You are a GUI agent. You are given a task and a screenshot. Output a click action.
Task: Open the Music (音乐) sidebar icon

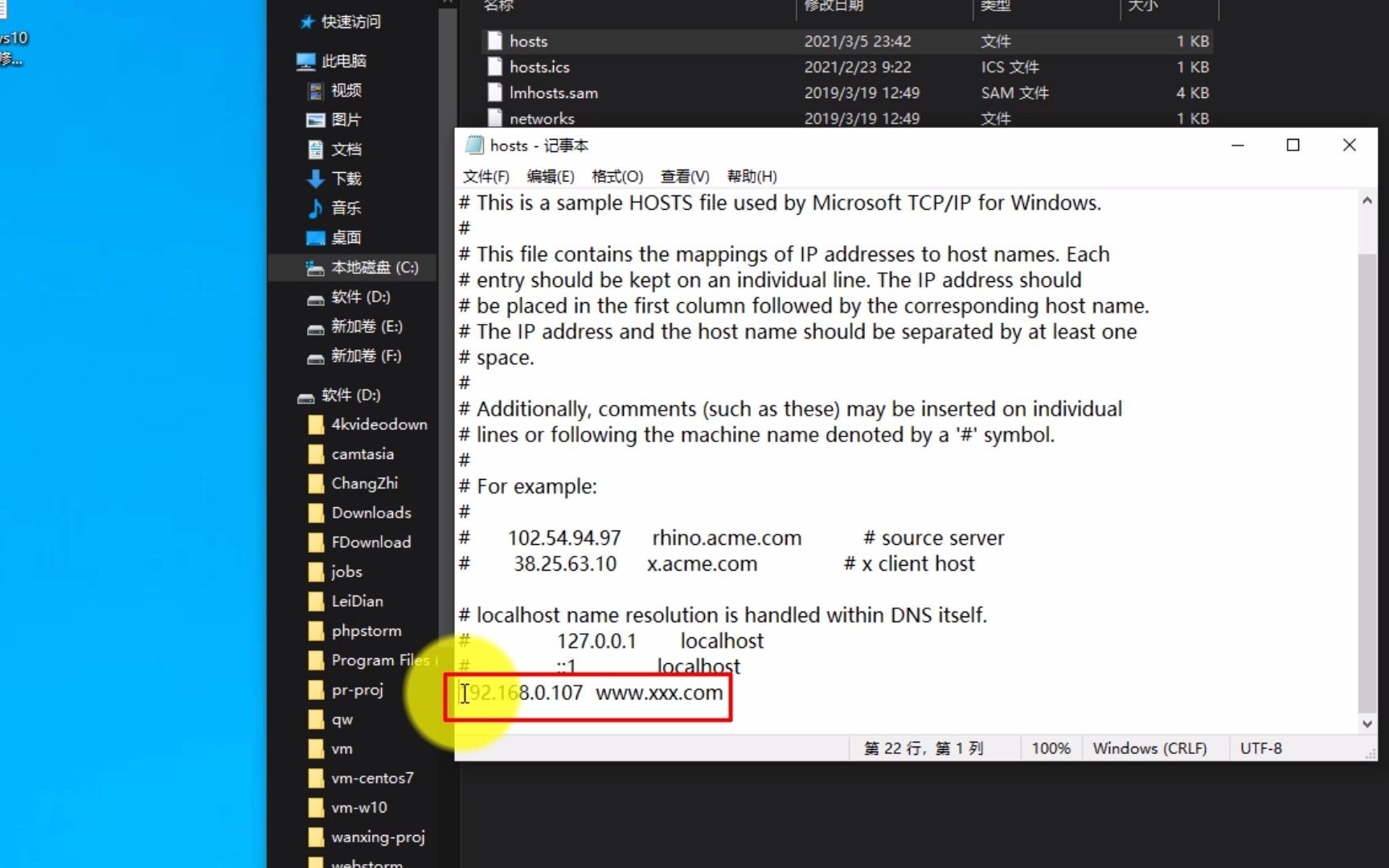pos(316,207)
